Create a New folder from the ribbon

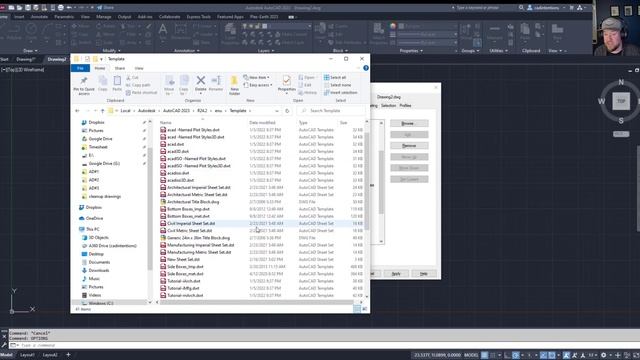pyautogui.click(x=234, y=85)
